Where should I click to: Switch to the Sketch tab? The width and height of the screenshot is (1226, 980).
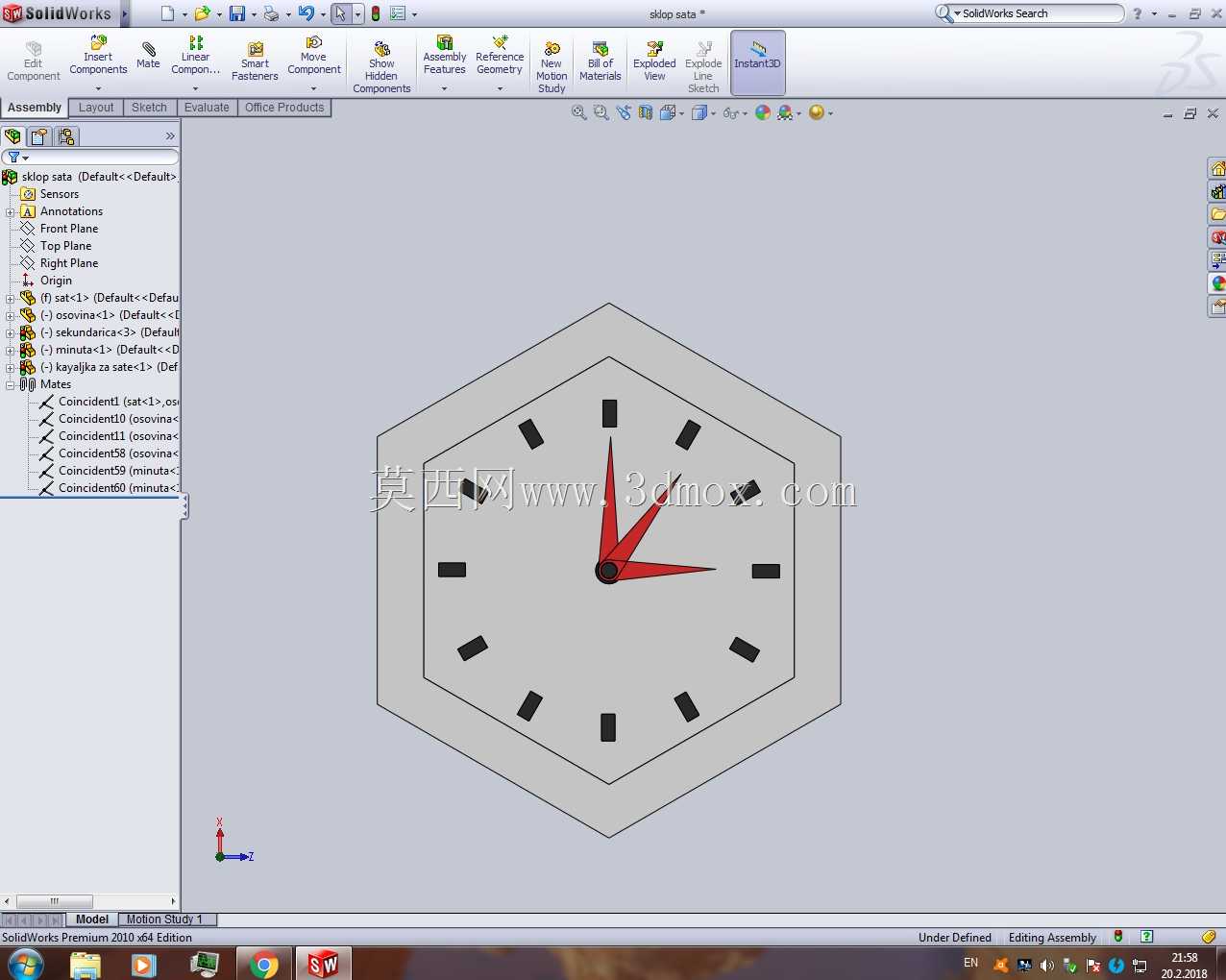(x=149, y=108)
